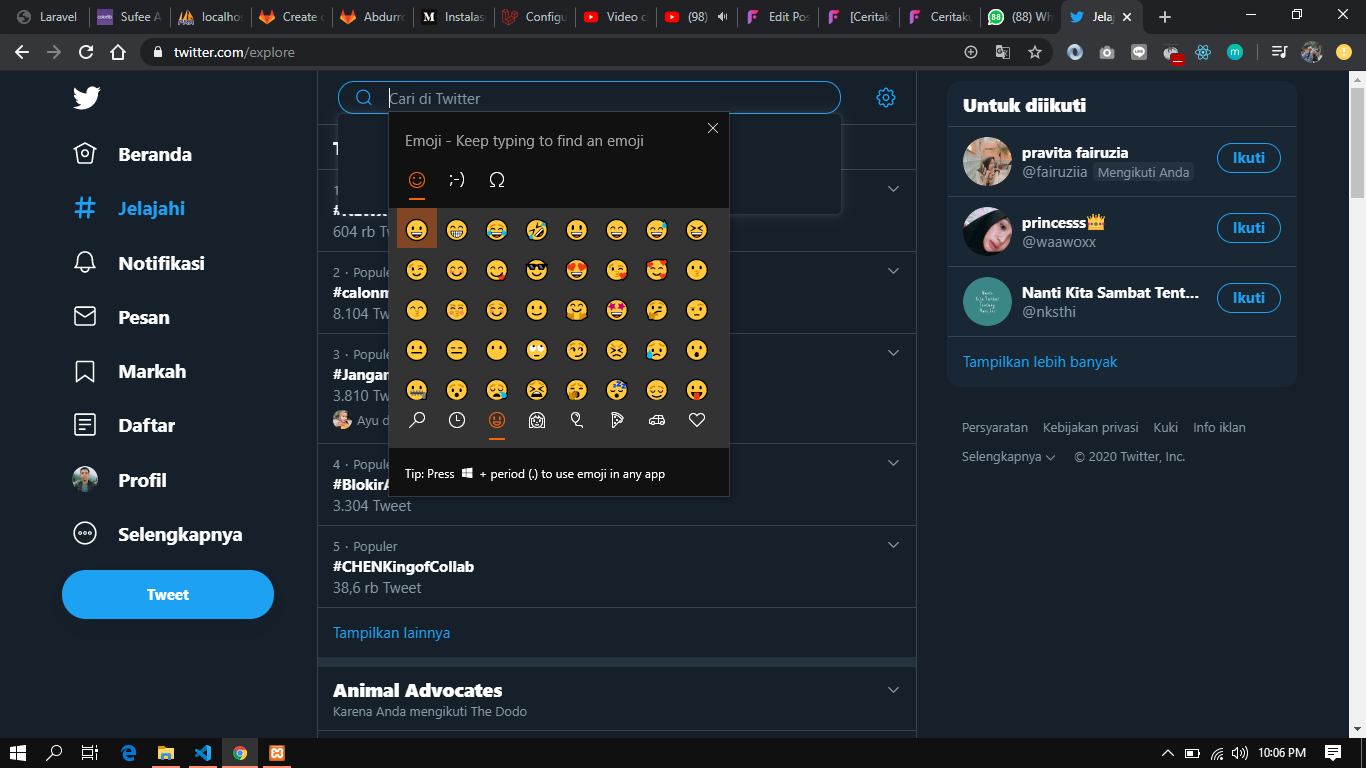Open the Selengkapnya footer dropdown
Image resolution: width=1366 pixels, height=768 pixels.
[1008, 457]
